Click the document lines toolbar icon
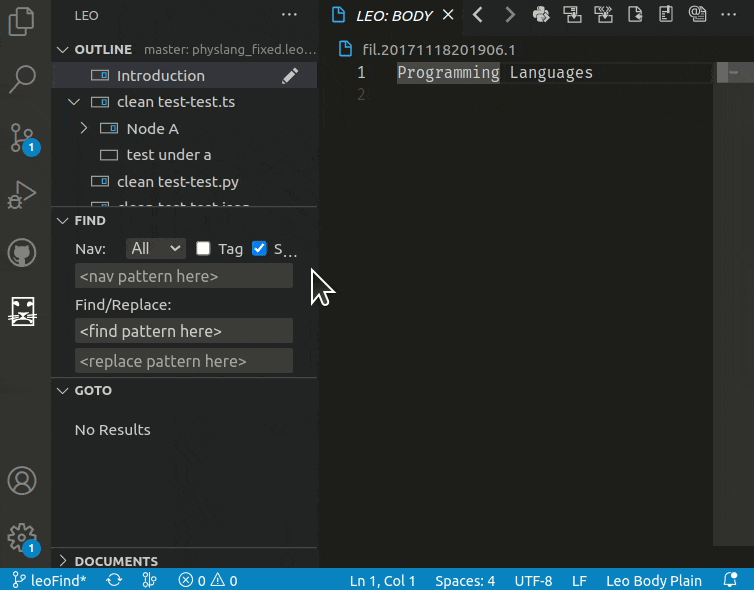The image size is (754, 590). tap(666, 15)
